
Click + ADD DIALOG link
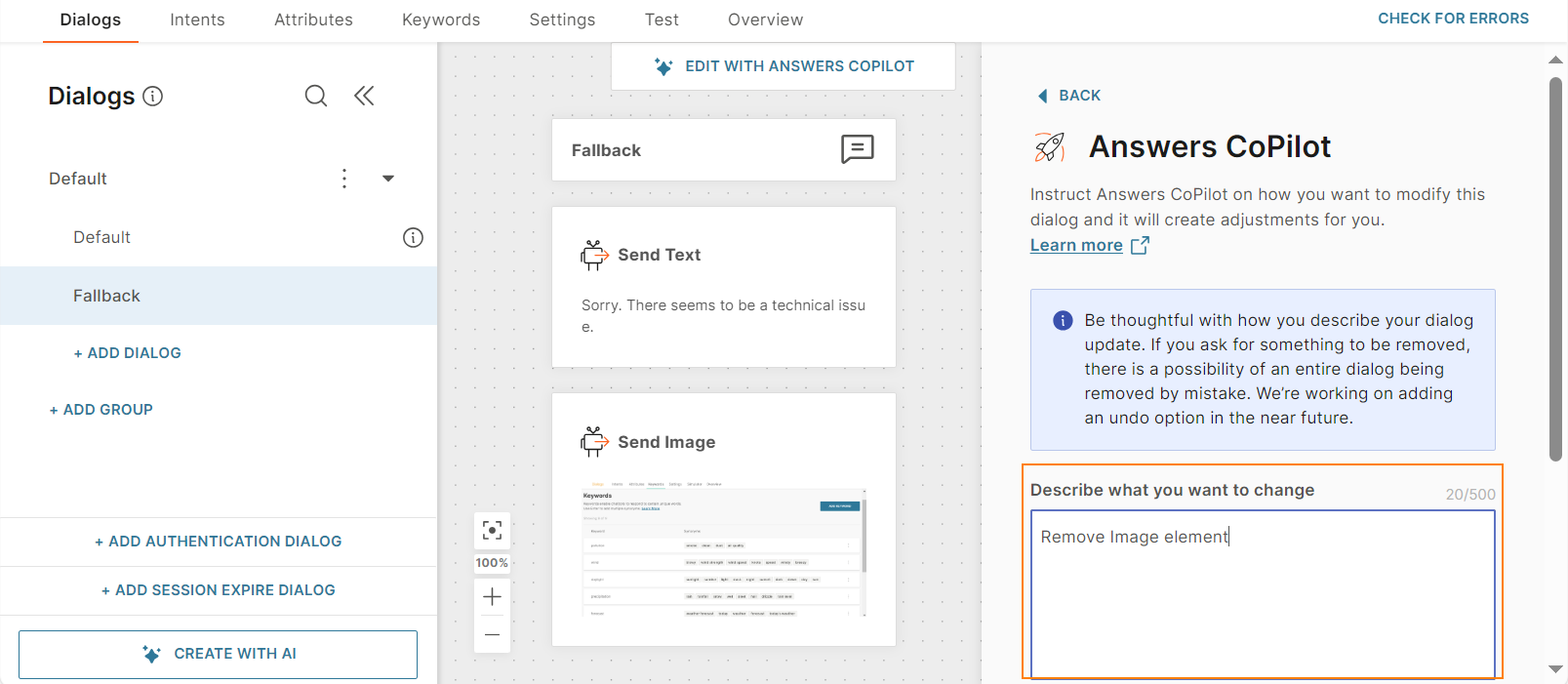coord(128,353)
